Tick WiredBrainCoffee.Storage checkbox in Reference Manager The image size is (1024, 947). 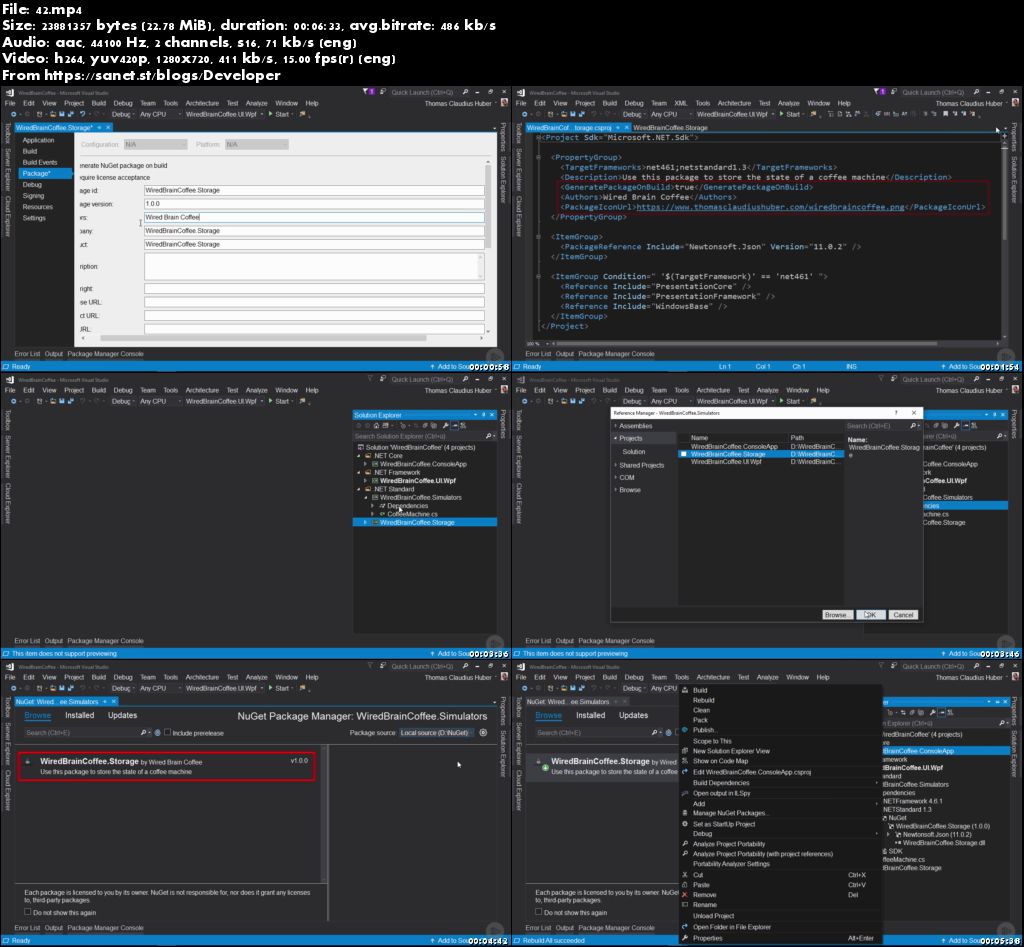point(684,454)
